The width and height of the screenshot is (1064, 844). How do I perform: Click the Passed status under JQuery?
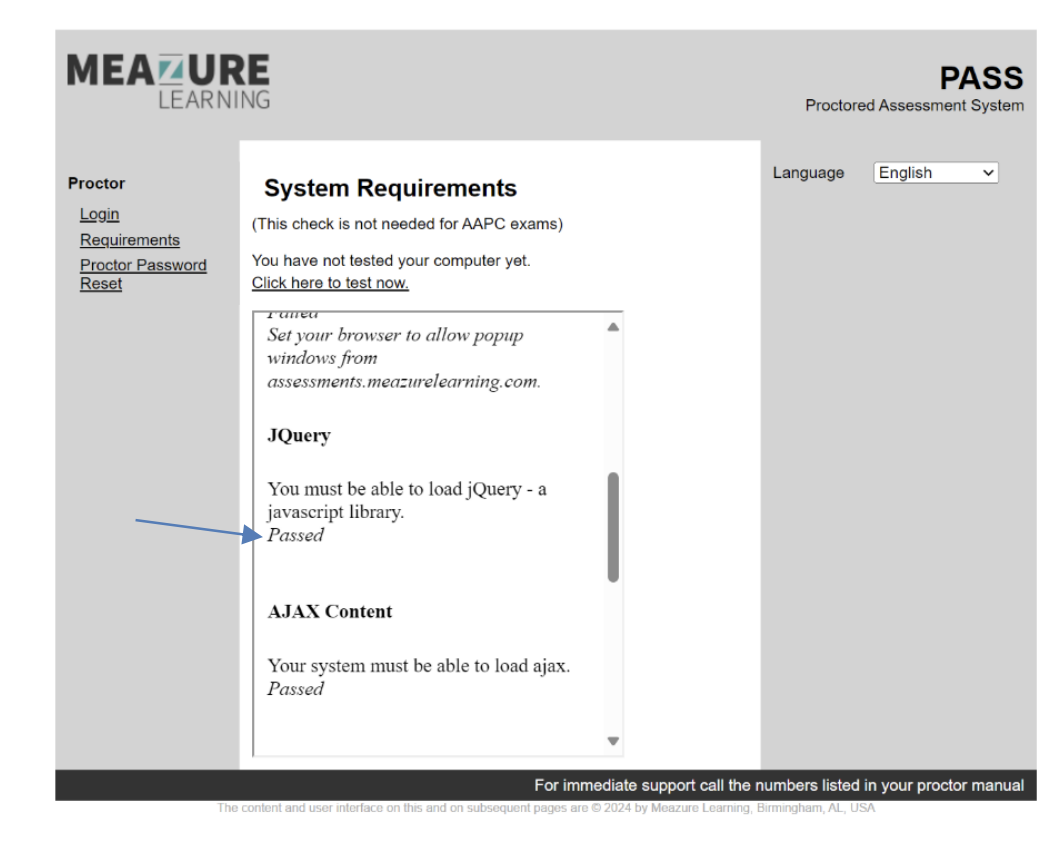point(296,535)
